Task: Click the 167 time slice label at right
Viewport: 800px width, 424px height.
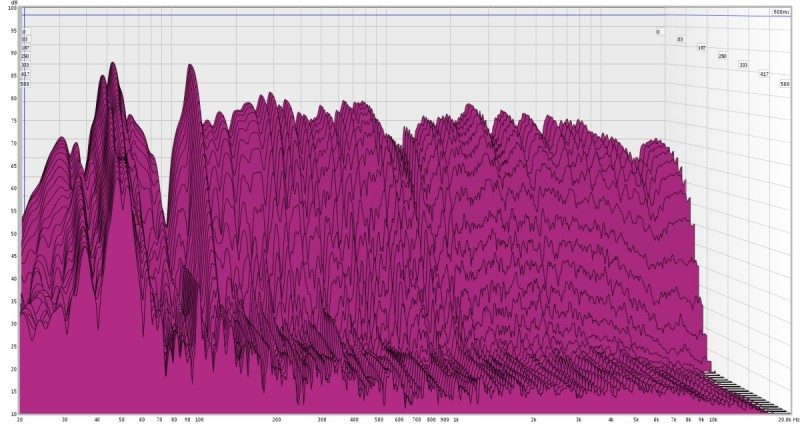Action: click(702, 47)
